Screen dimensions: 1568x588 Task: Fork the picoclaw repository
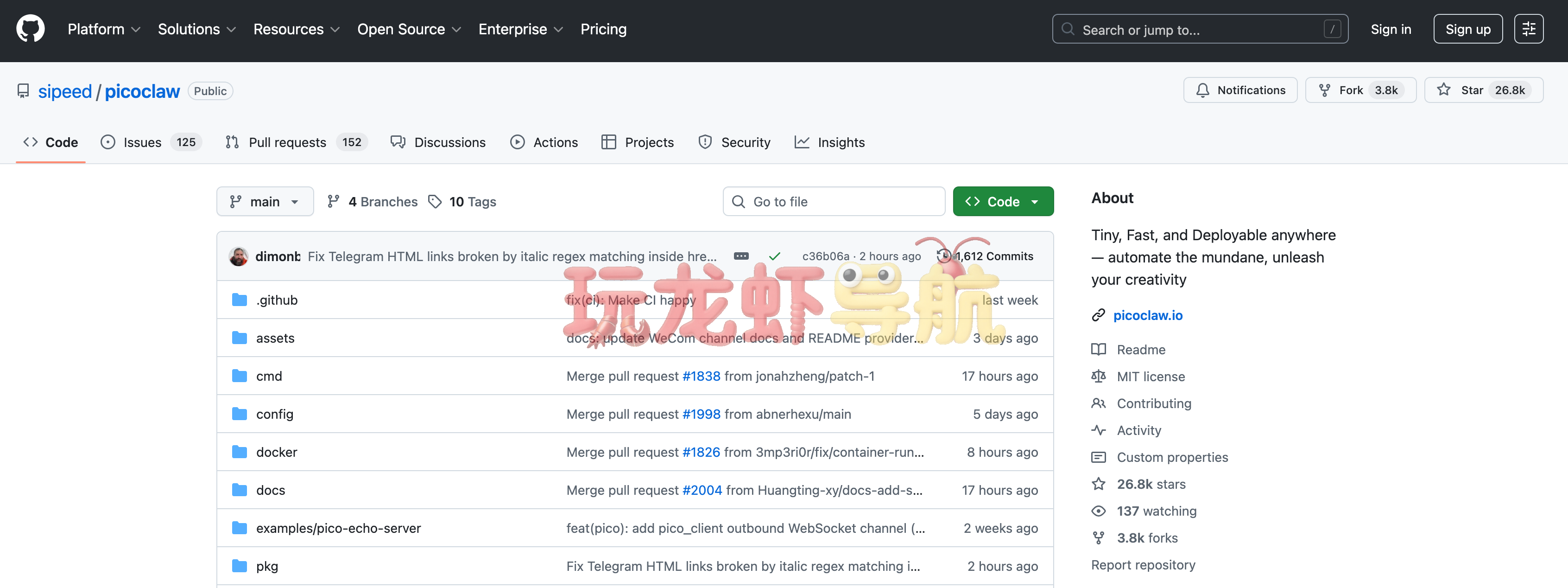[1360, 90]
